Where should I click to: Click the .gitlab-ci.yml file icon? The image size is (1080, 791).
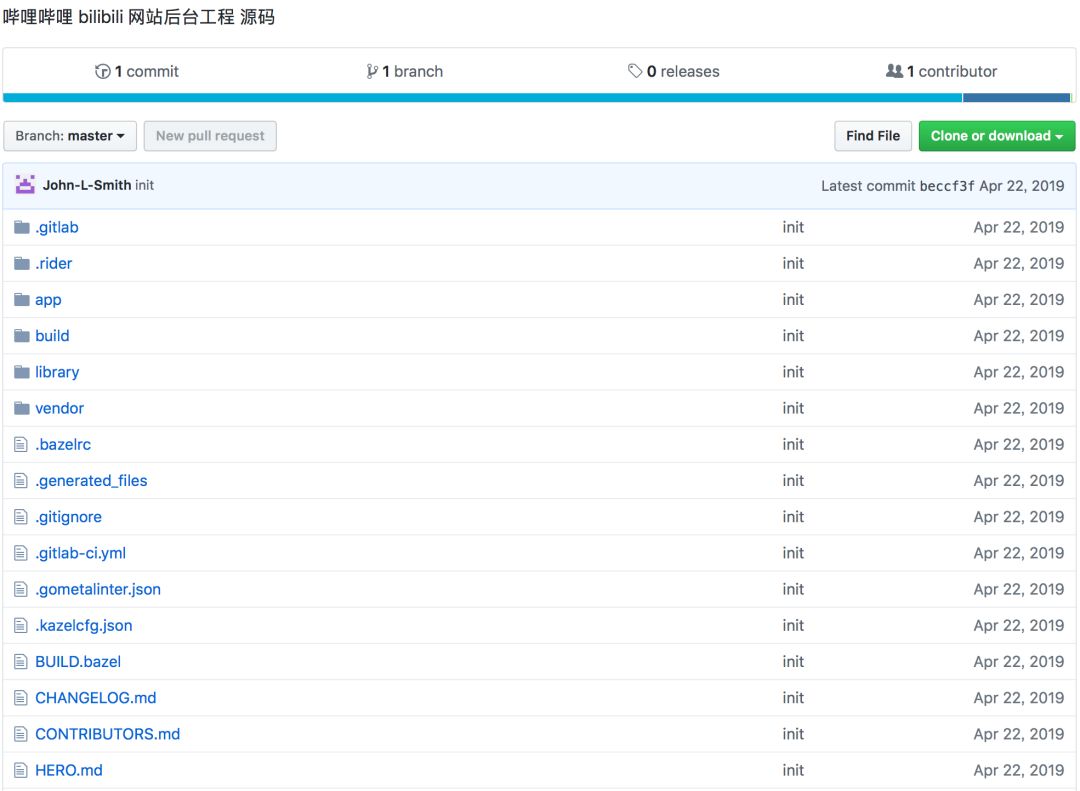21,553
